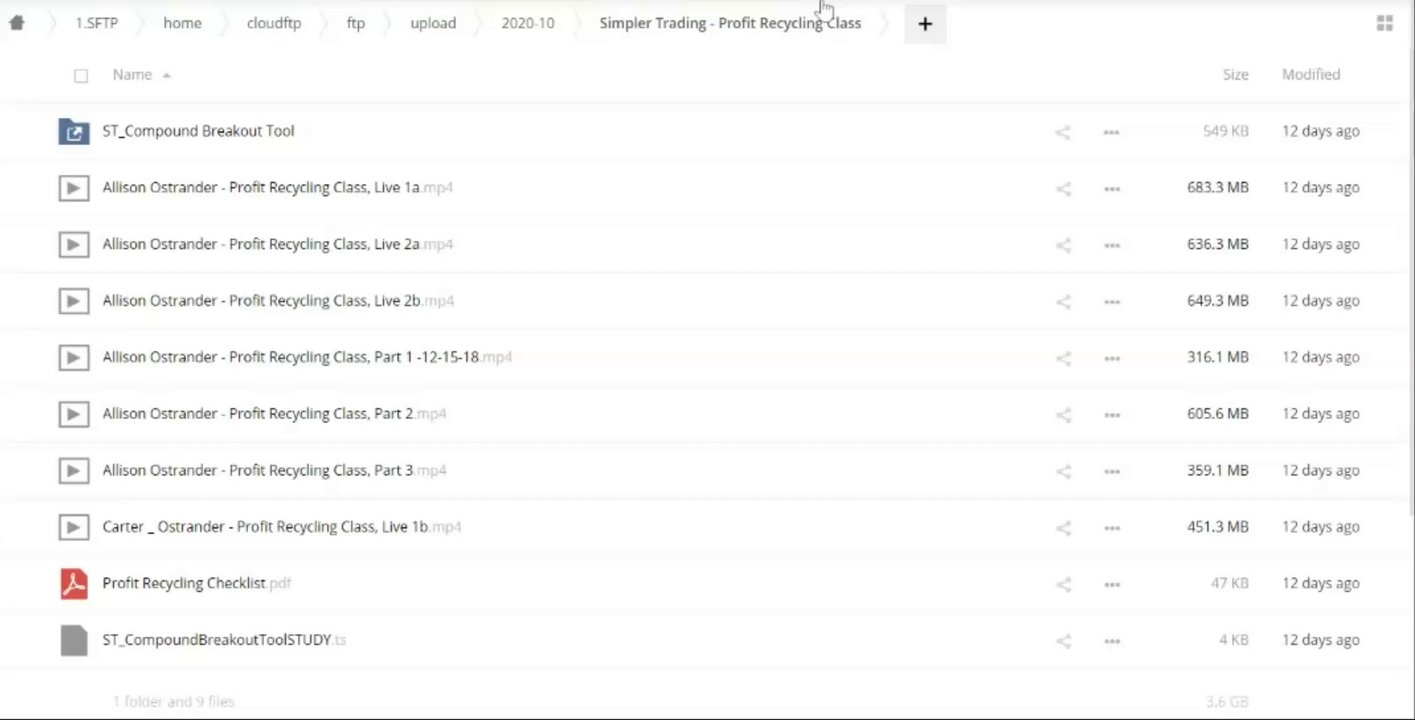This screenshot has width=1415, height=720.
Task: Share ST_Compound Breakout Tool folder
Action: tap(1063, 132)
